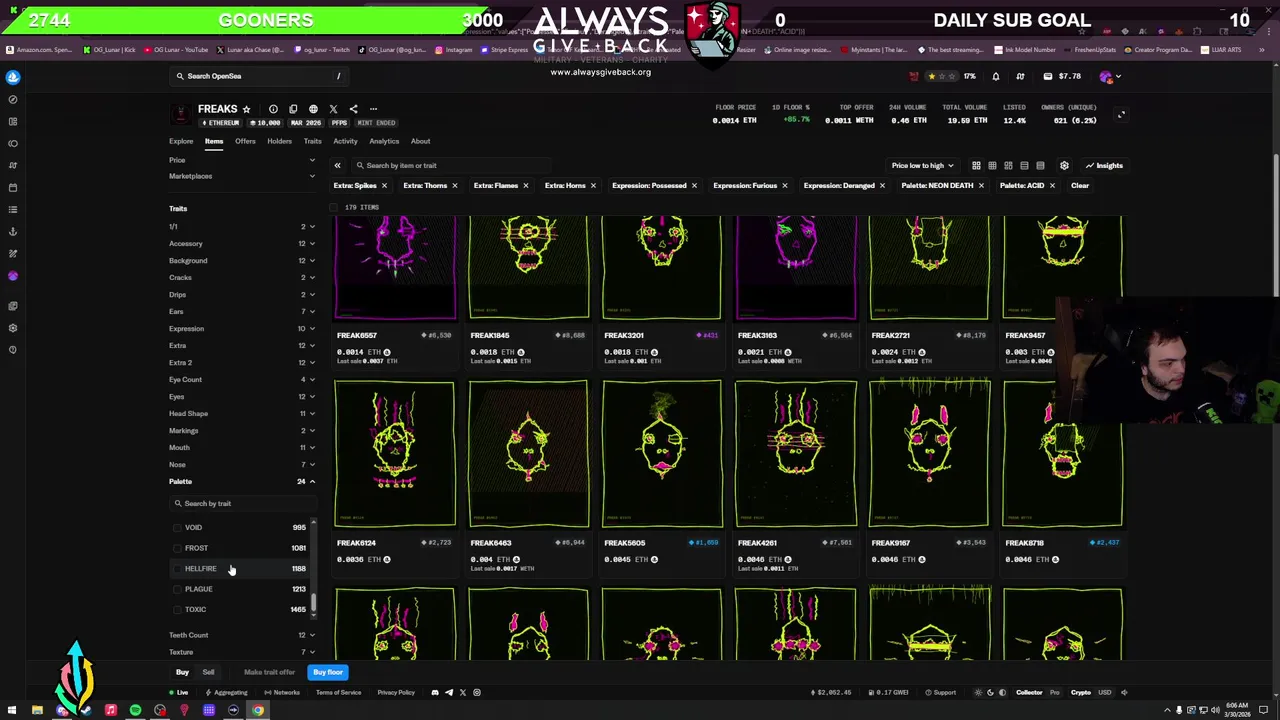Focus the Search by trait field under Palette
Screen dimensions: 1280x720
click(x=242, y=503)
